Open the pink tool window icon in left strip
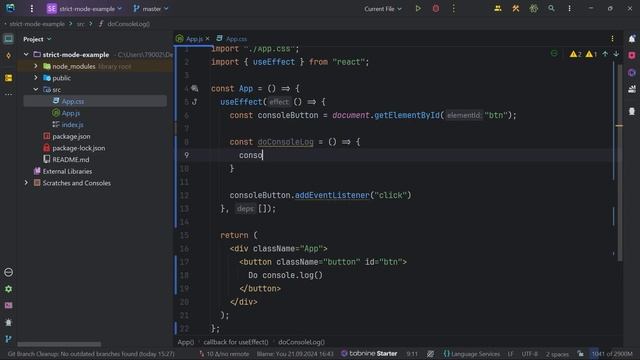This screenshot has height=360, width=640. coord(8,305)
